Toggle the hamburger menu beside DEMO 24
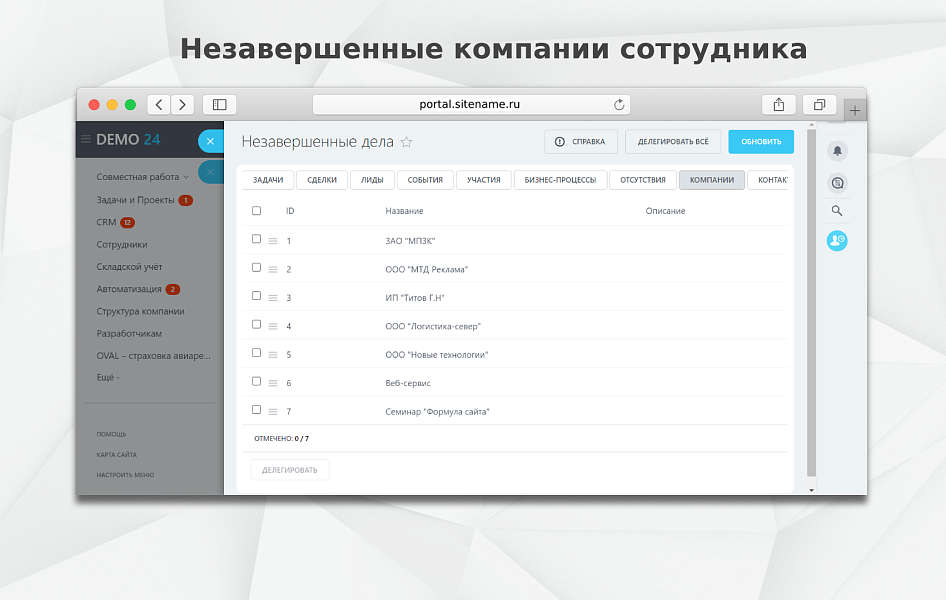 pos(86,140)
